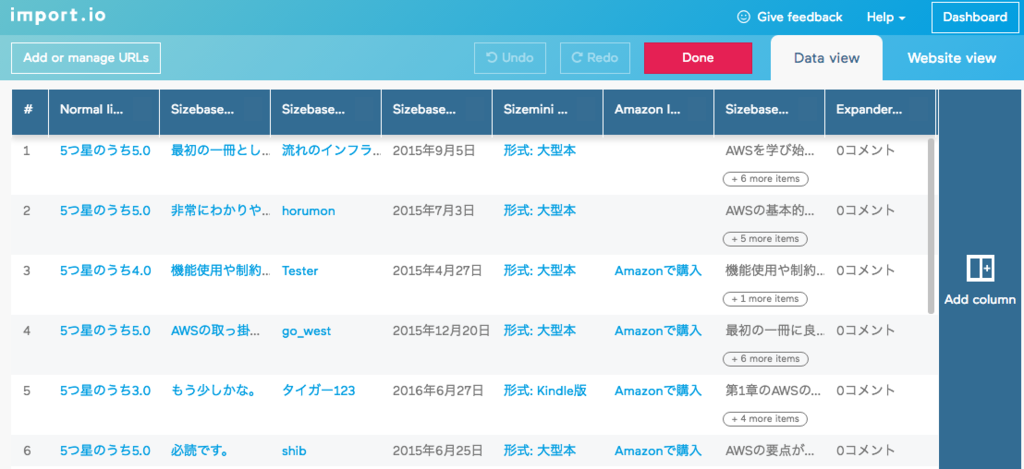Viewport: 1024px width, 469px height.
Task: Click the Give feedback smiley icon
Action: [743, 17]
